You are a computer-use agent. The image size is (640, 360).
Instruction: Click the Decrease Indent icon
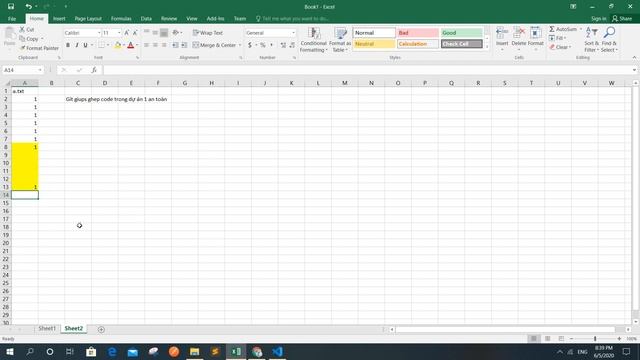(x=175, y=45)
